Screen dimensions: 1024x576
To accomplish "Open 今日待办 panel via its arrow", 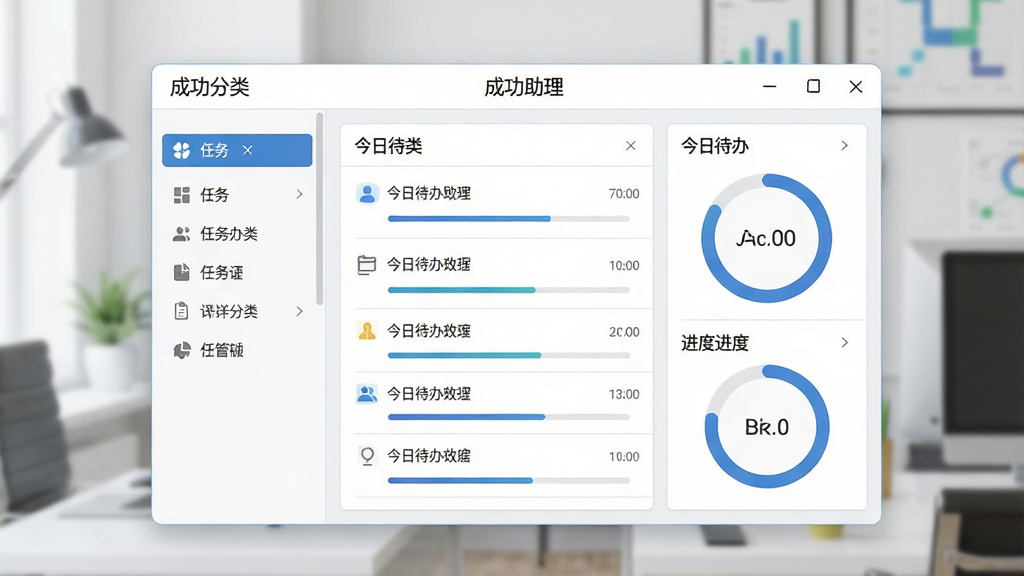I will coord(844,146).
